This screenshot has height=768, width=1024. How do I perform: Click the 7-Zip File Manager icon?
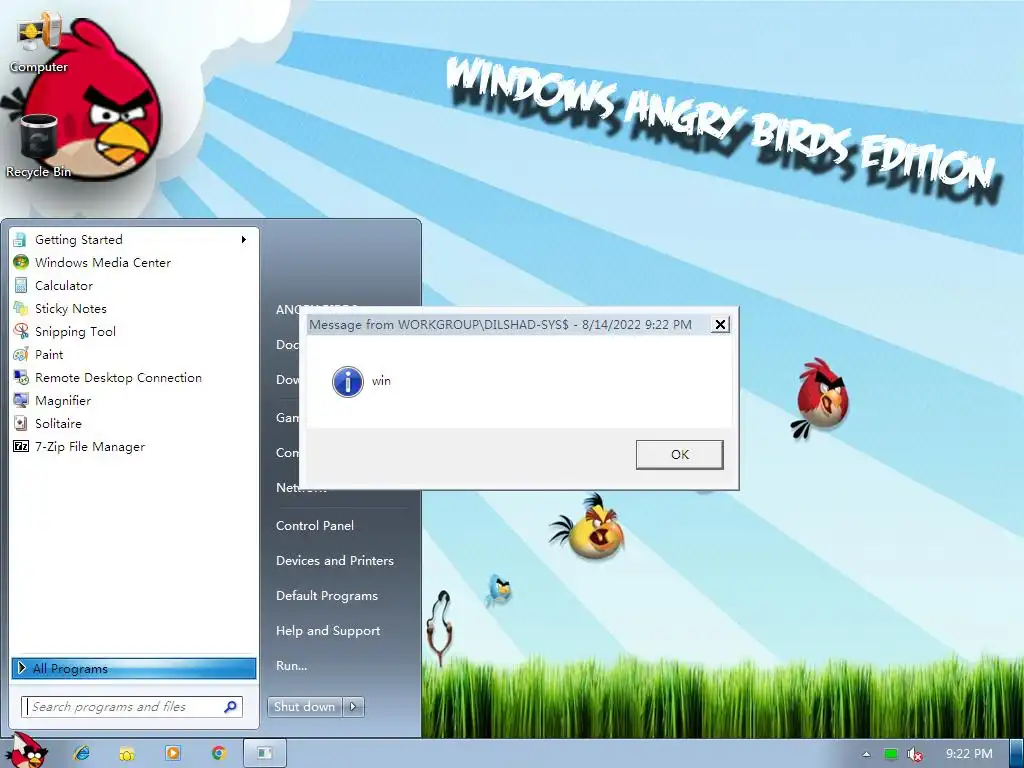[x=21, y=447]
